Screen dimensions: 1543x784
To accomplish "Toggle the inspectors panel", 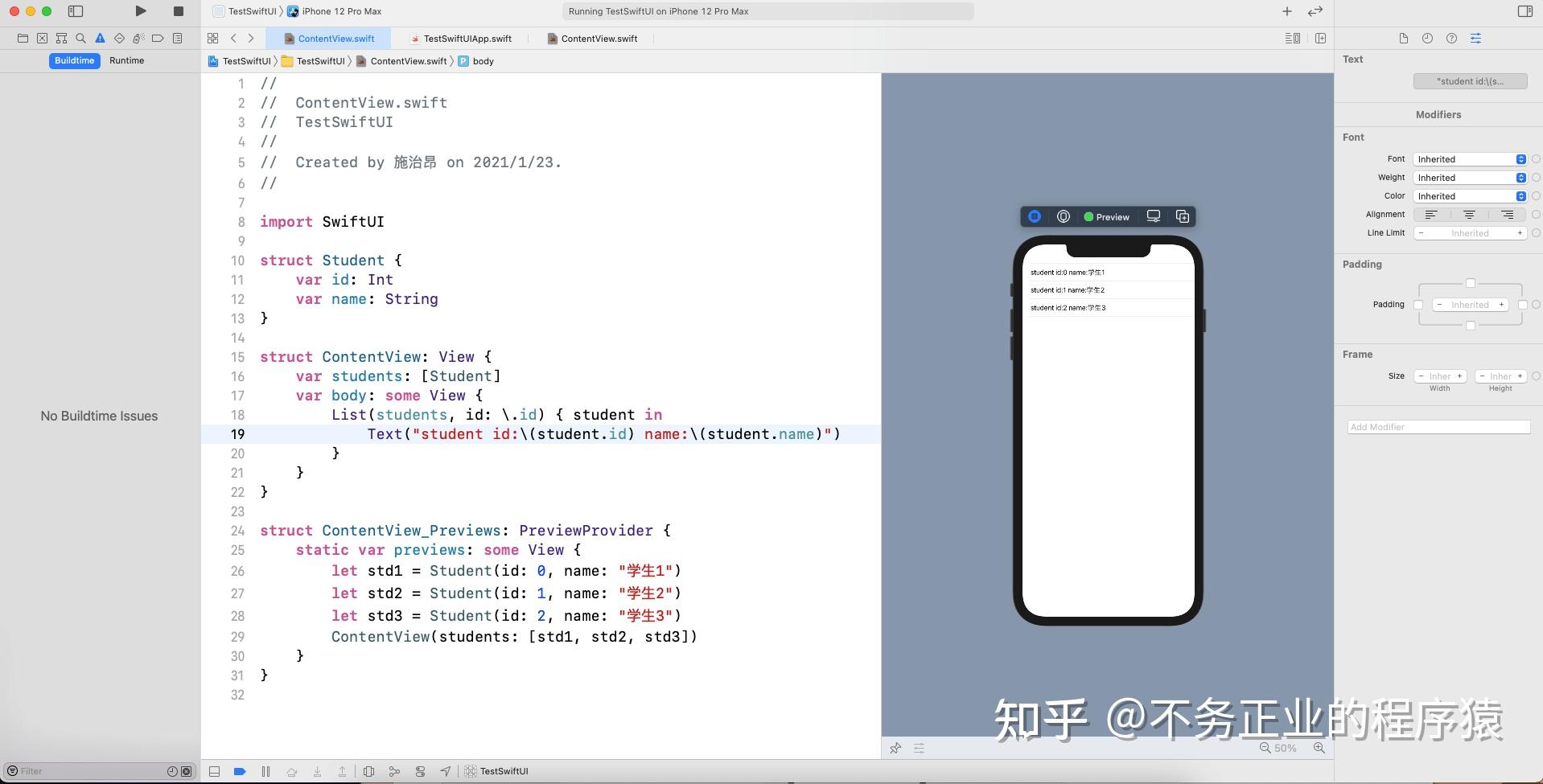I will 1525,11.
